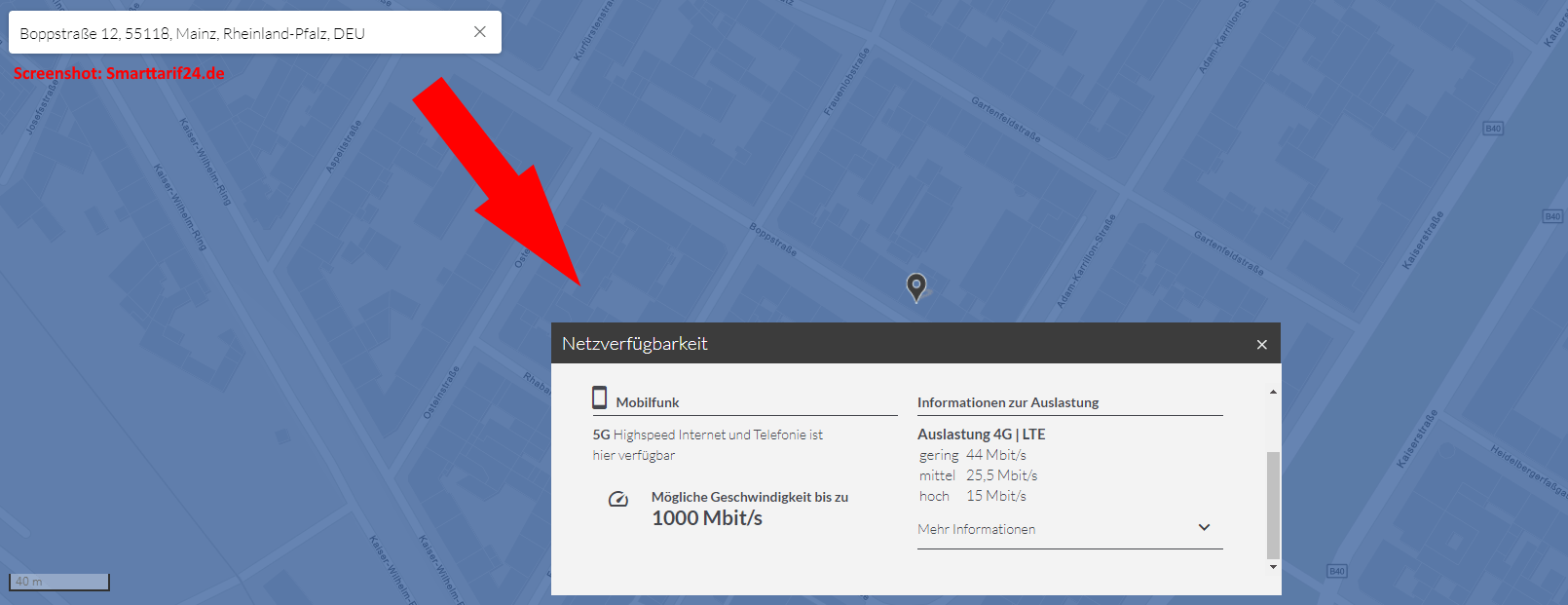Click the location pin marker on map
The height and width of the screenshot is (605, 1568).
916,287
